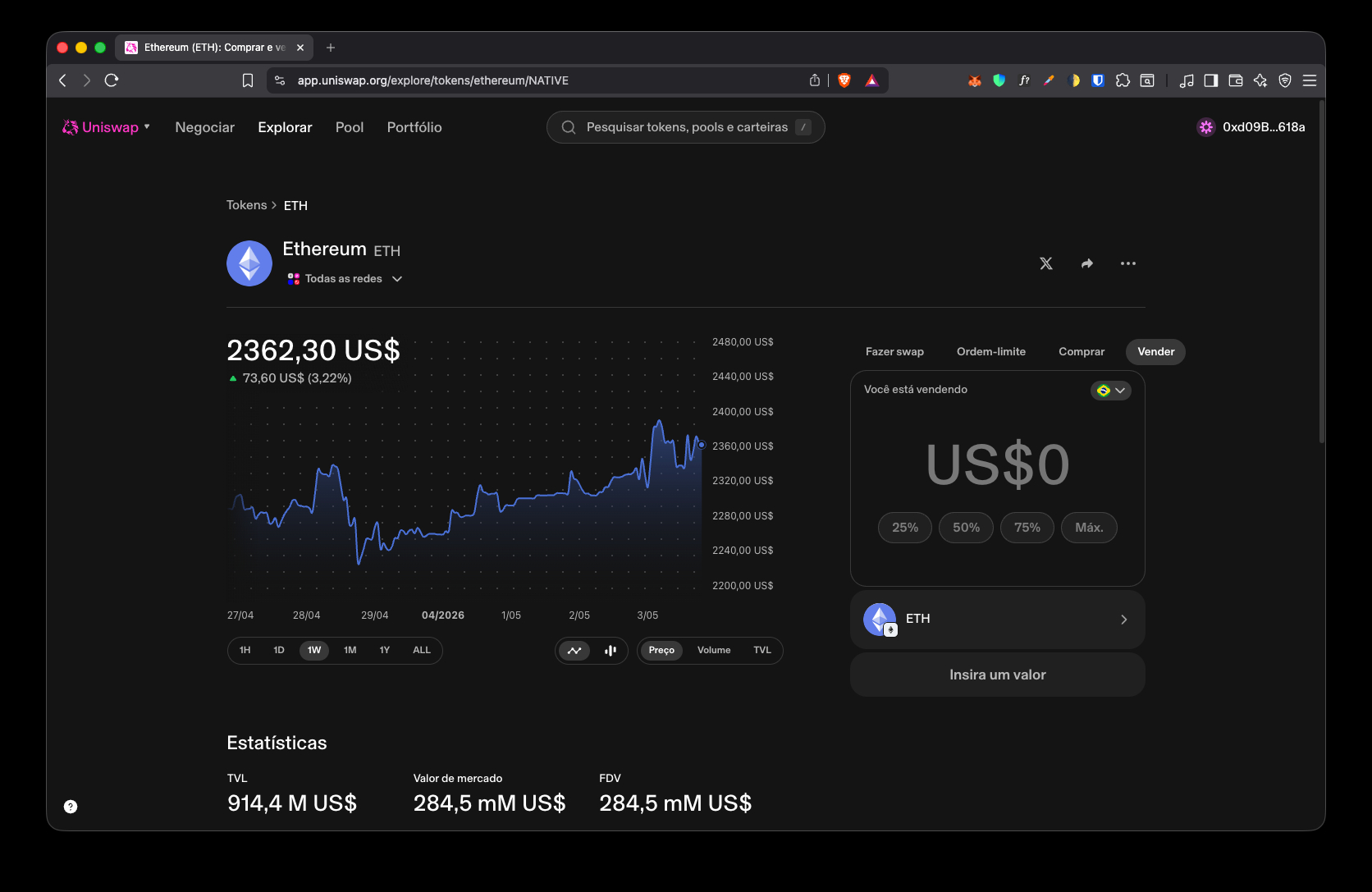Click the Ethereum token logo
1372x892 pixels.
[x=249, y=263]
